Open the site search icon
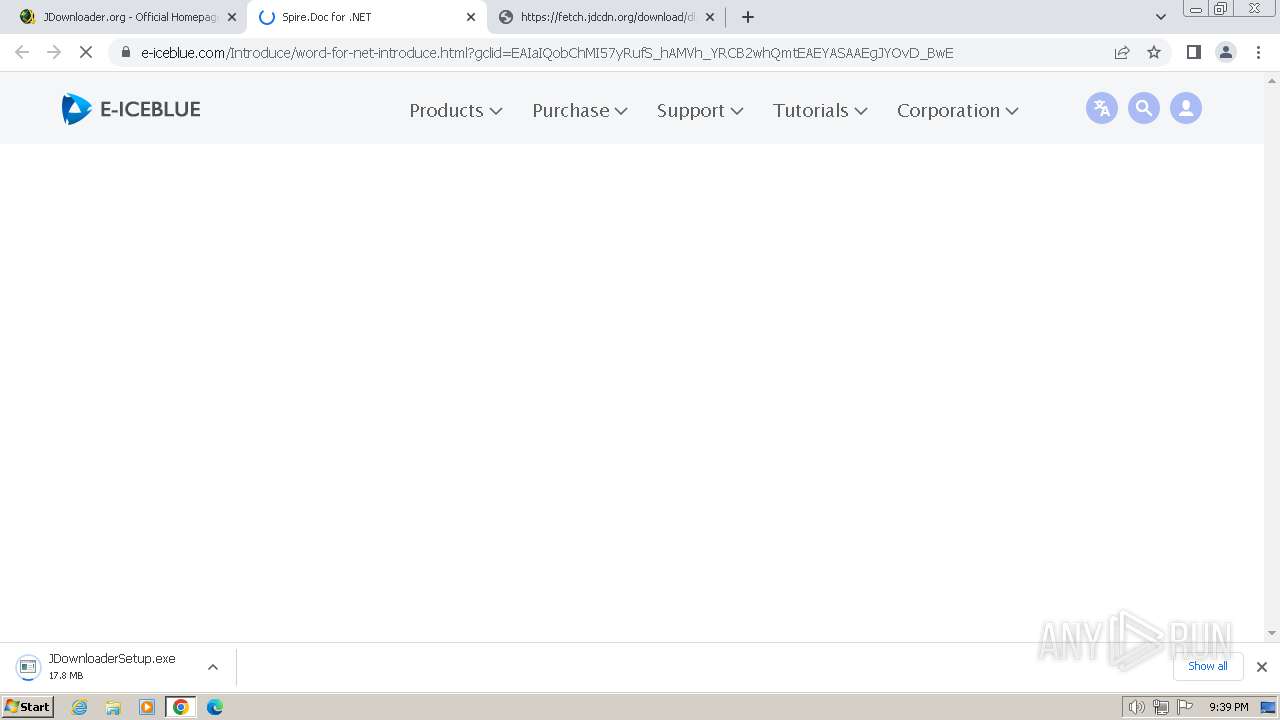 tap(1144, 108)
